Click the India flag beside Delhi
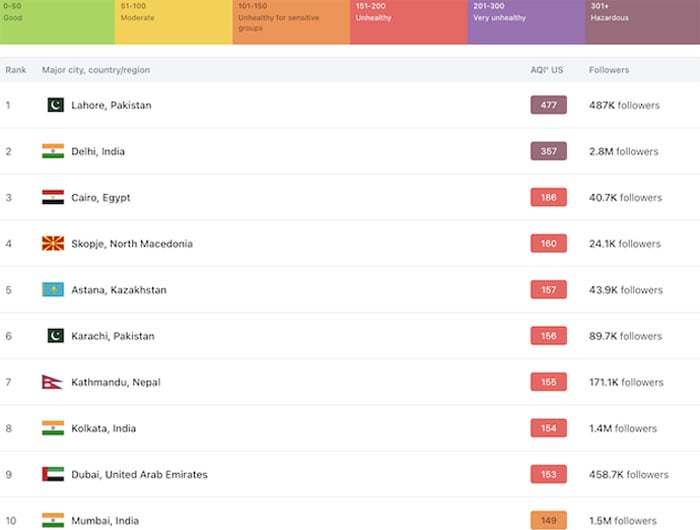This screenshot has height=530, width=700. pyautogui.click(x=53, y=151)
